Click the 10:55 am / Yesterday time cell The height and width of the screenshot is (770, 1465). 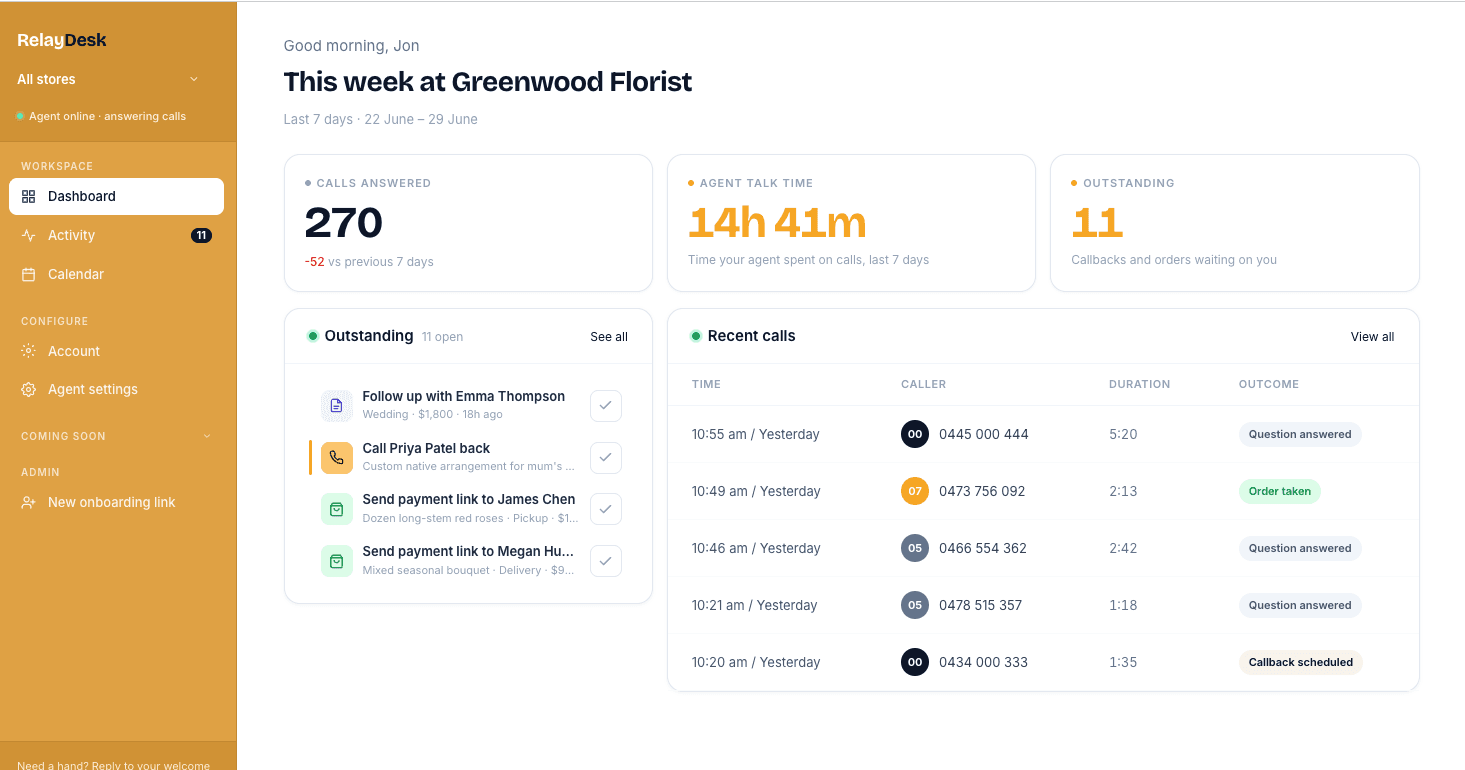point(756,434)
